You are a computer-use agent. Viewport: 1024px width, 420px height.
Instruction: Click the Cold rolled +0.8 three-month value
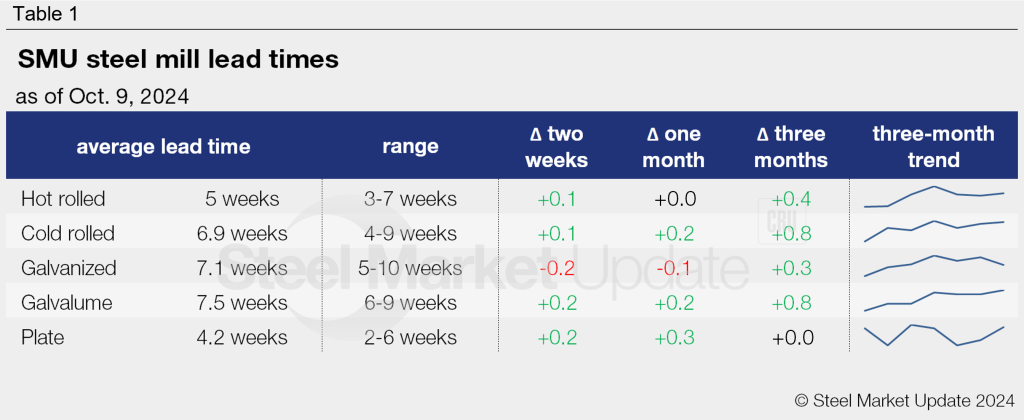pyautogui.click(x=792, y=234)
